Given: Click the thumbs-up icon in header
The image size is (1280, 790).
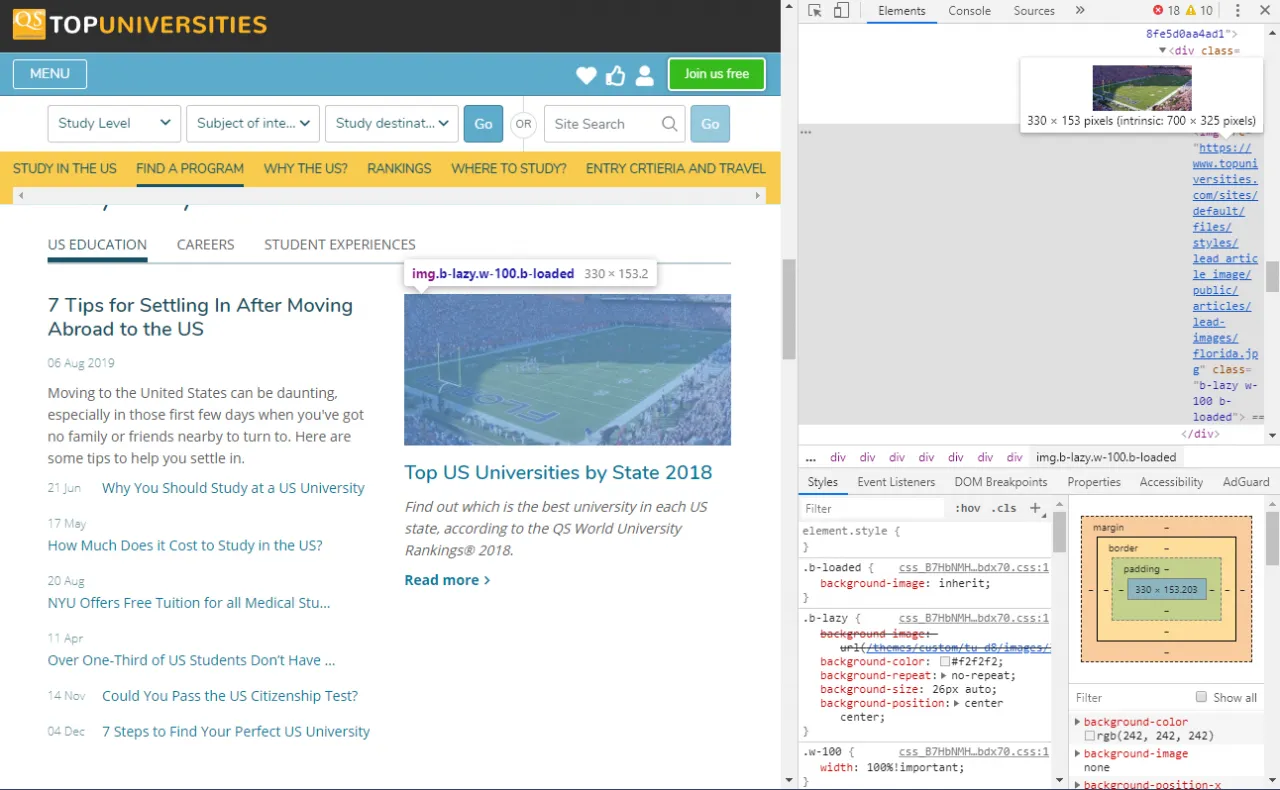Looking at the screenshot, I should 615,75.
